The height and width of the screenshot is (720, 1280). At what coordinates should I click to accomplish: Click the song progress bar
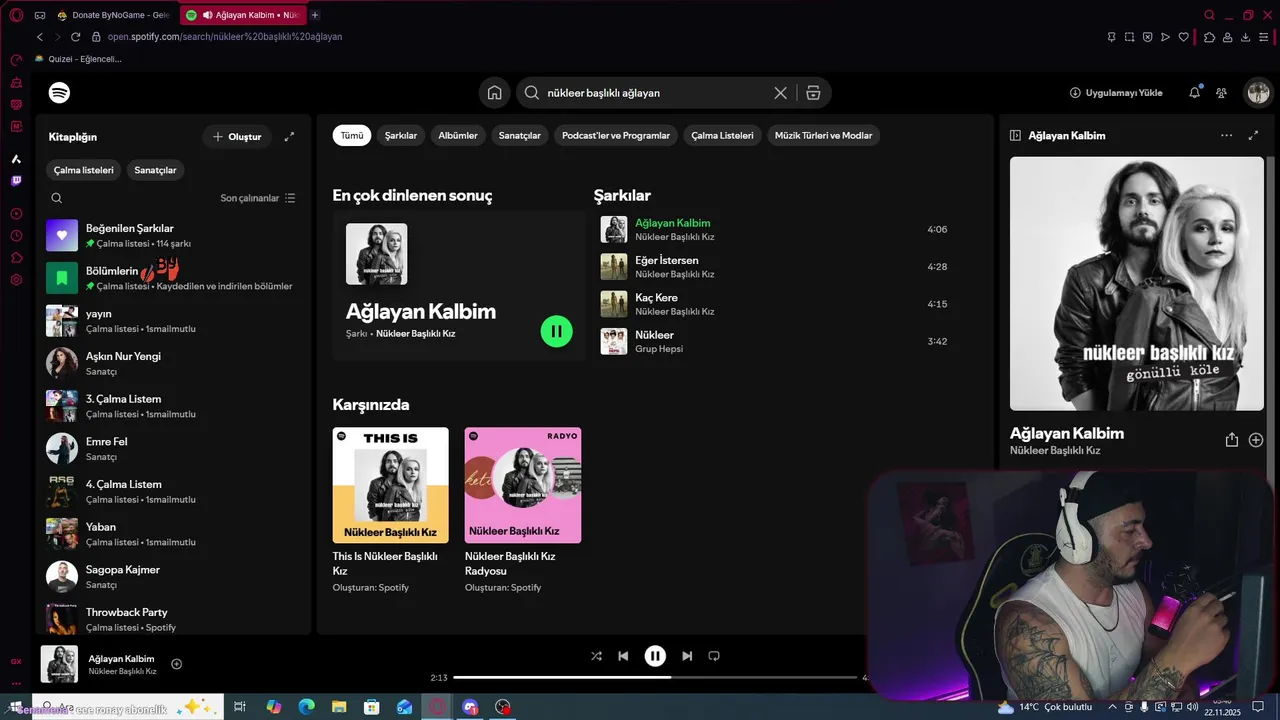click(x=655, y=678)
